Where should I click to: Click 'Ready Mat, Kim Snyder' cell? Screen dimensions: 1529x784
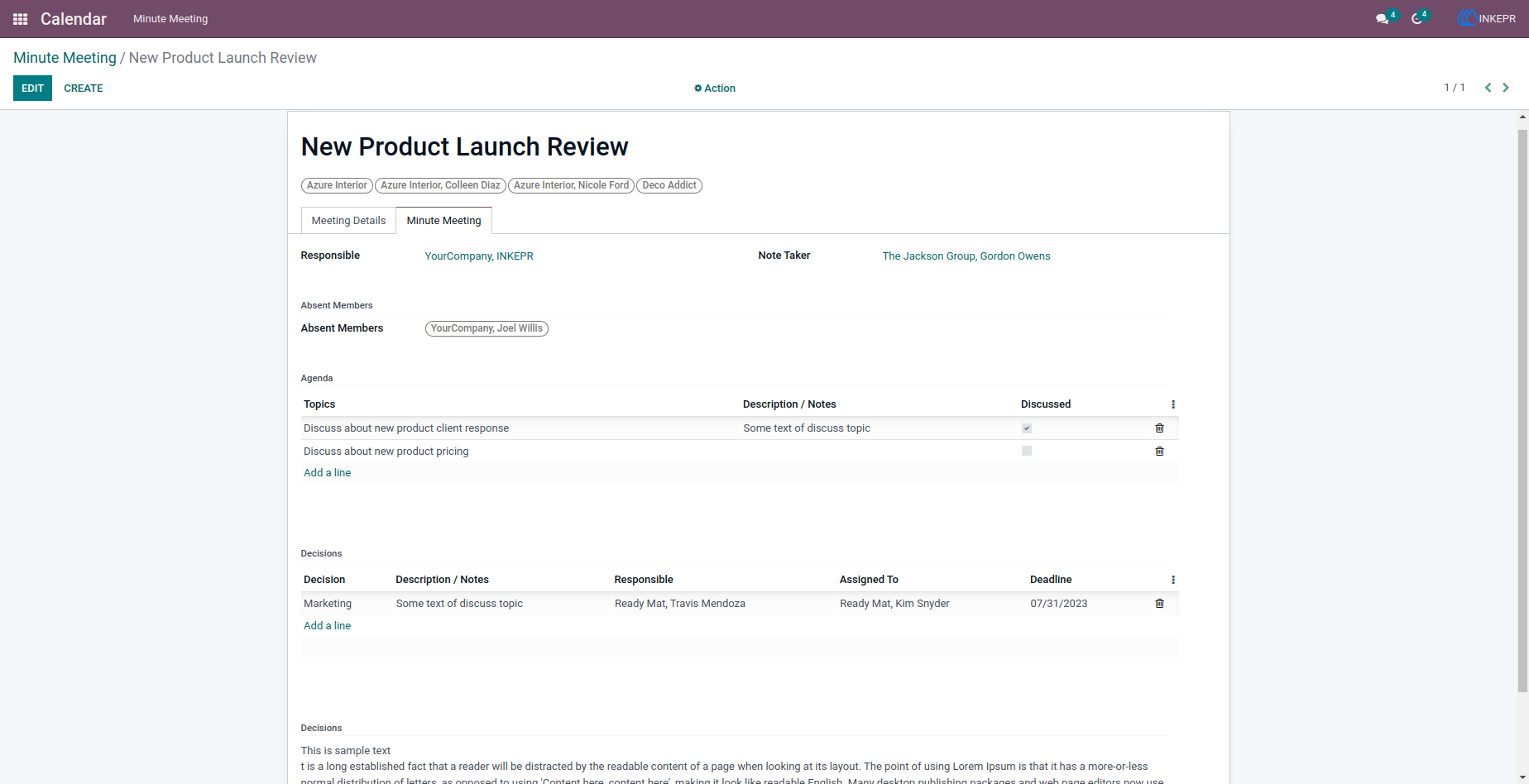coord(894,604)
